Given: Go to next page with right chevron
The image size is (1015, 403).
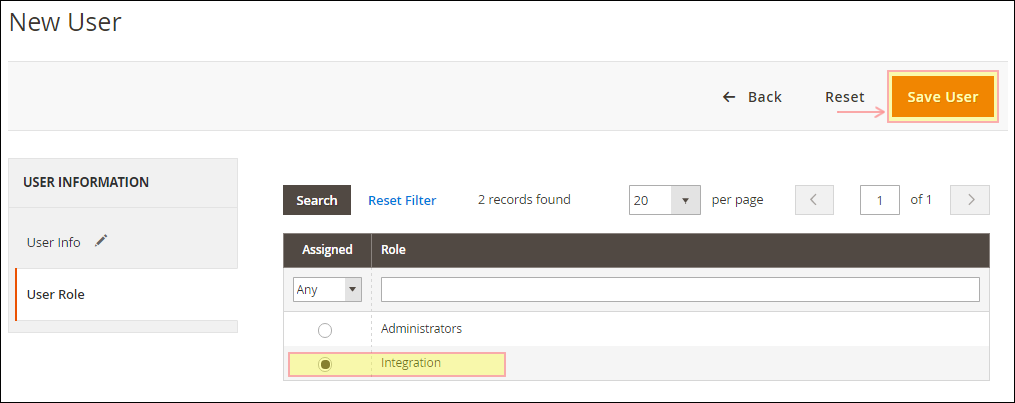Looking at the screenshot, I should (x=970, y=200).
